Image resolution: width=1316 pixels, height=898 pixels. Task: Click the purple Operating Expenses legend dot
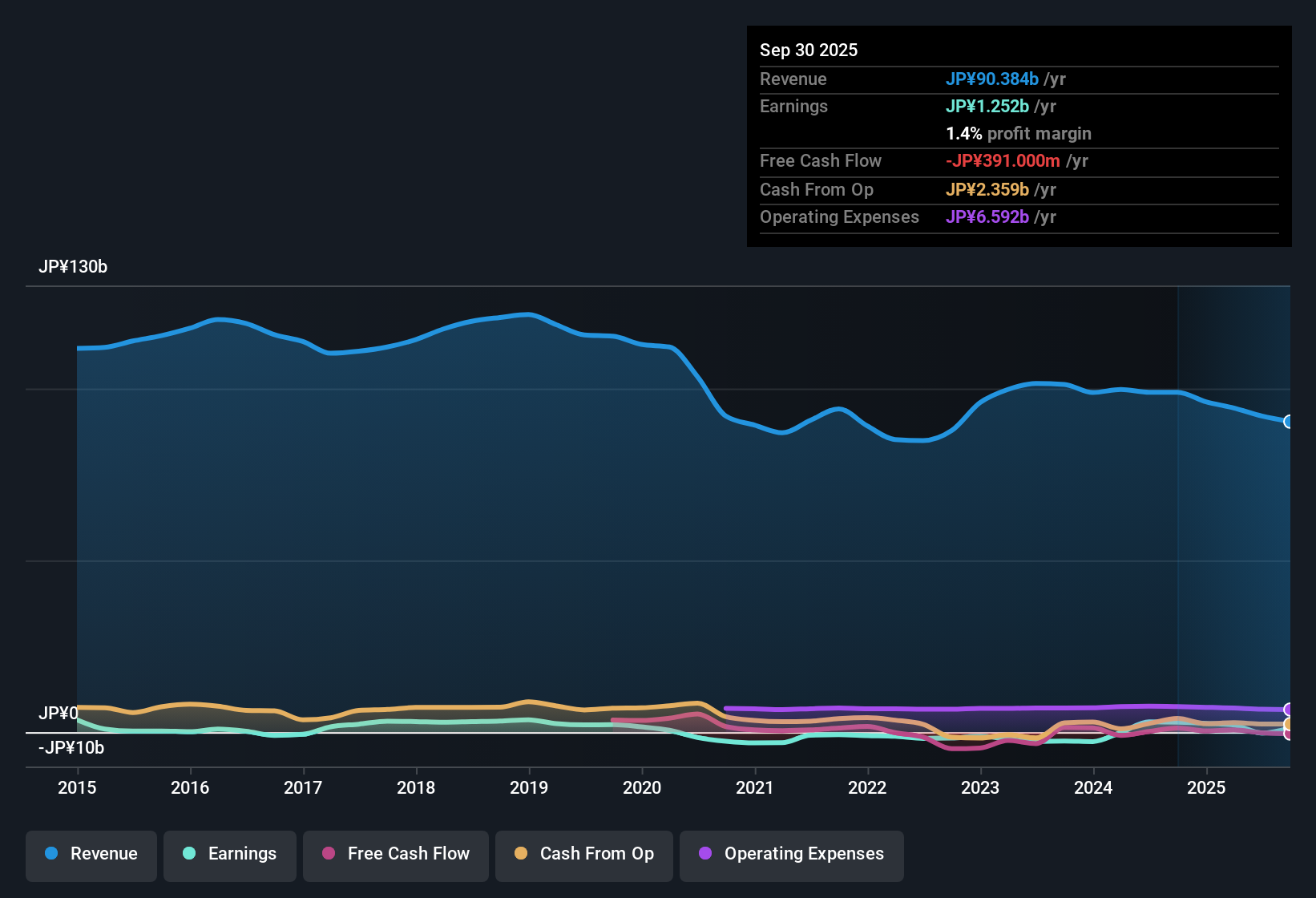click(705, 854)
